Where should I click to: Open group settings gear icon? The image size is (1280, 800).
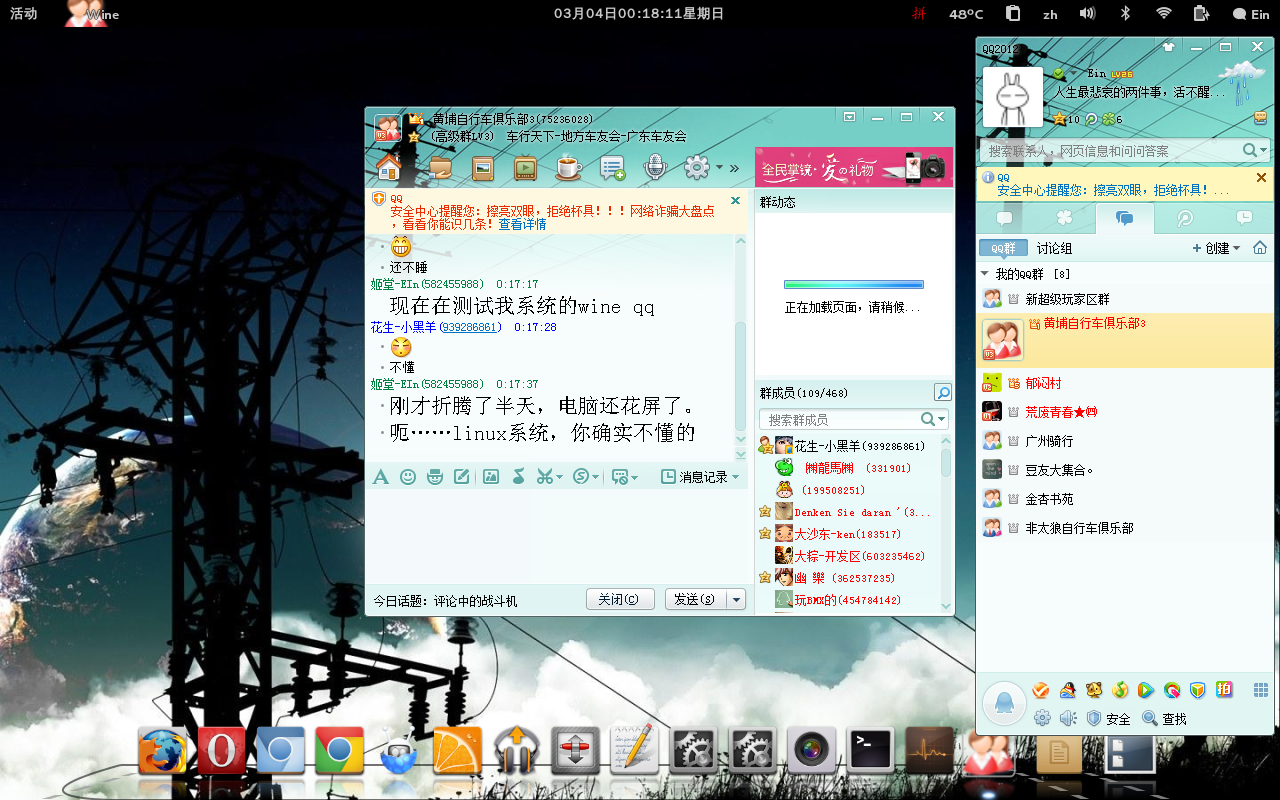click(697, 168)
